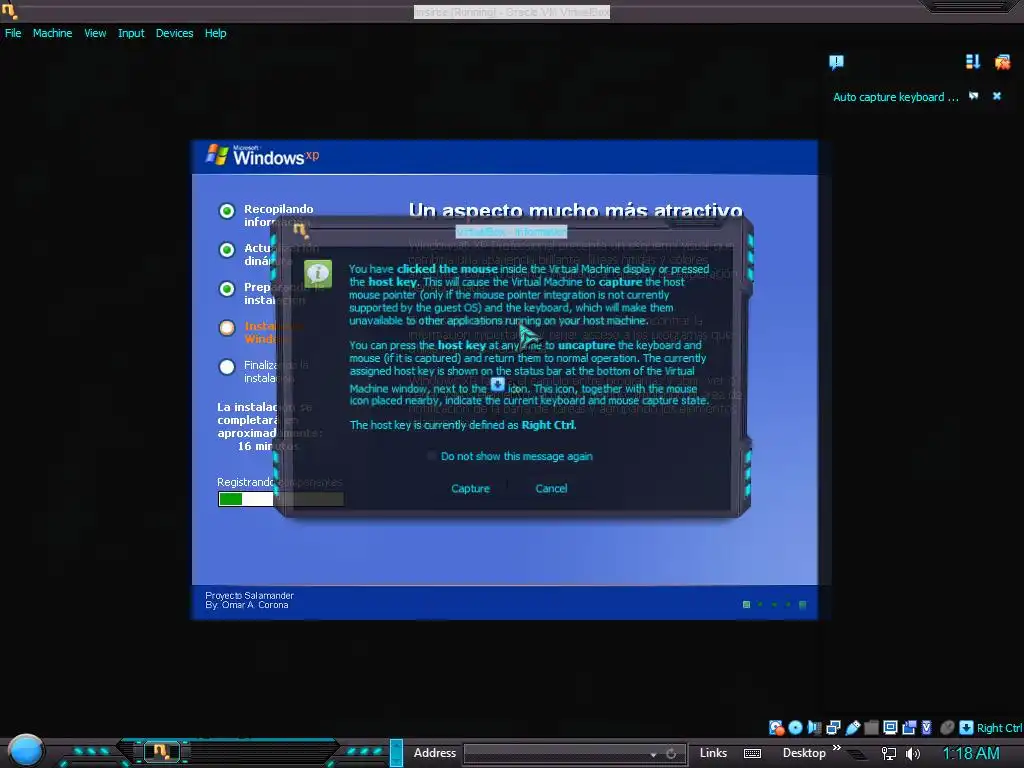
Task: Click the display monitor status icon
Action: (x=890, y=728)
